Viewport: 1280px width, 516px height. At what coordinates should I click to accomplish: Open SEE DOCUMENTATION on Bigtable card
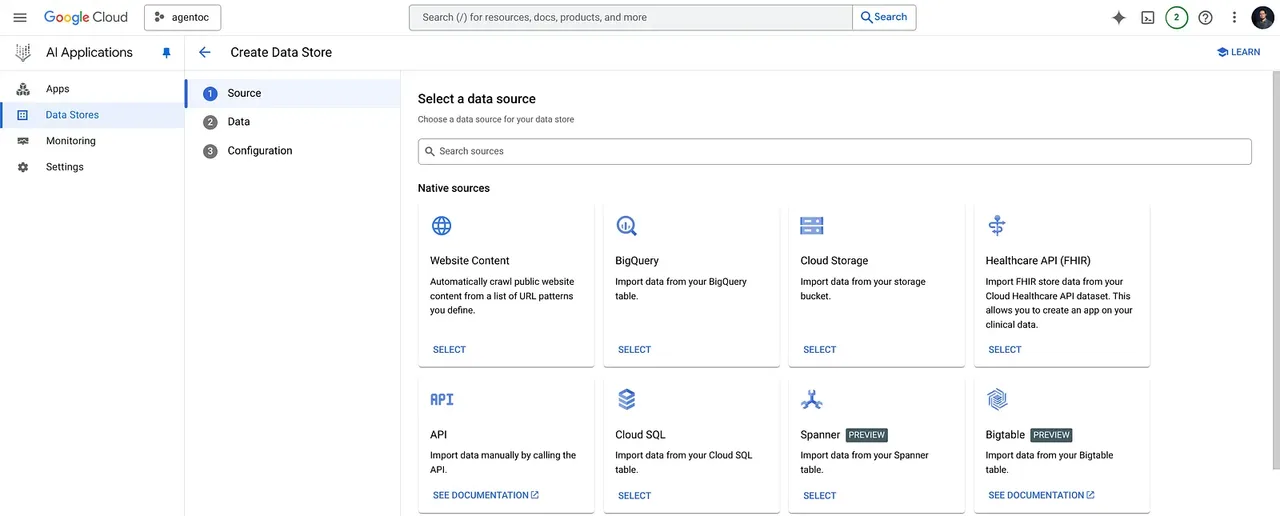pyautogui.click(x=1041, y=495)
